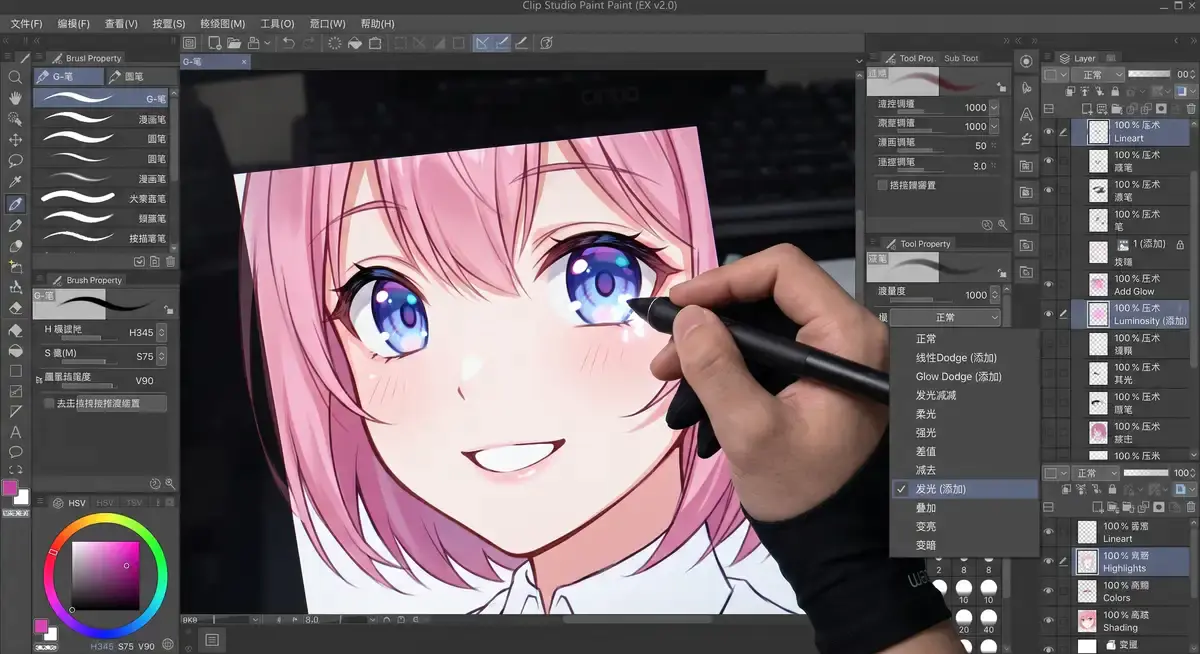Click the Undo arrow in command bar
Viewport: 1200px width, 654px height.
pos(289,43)
